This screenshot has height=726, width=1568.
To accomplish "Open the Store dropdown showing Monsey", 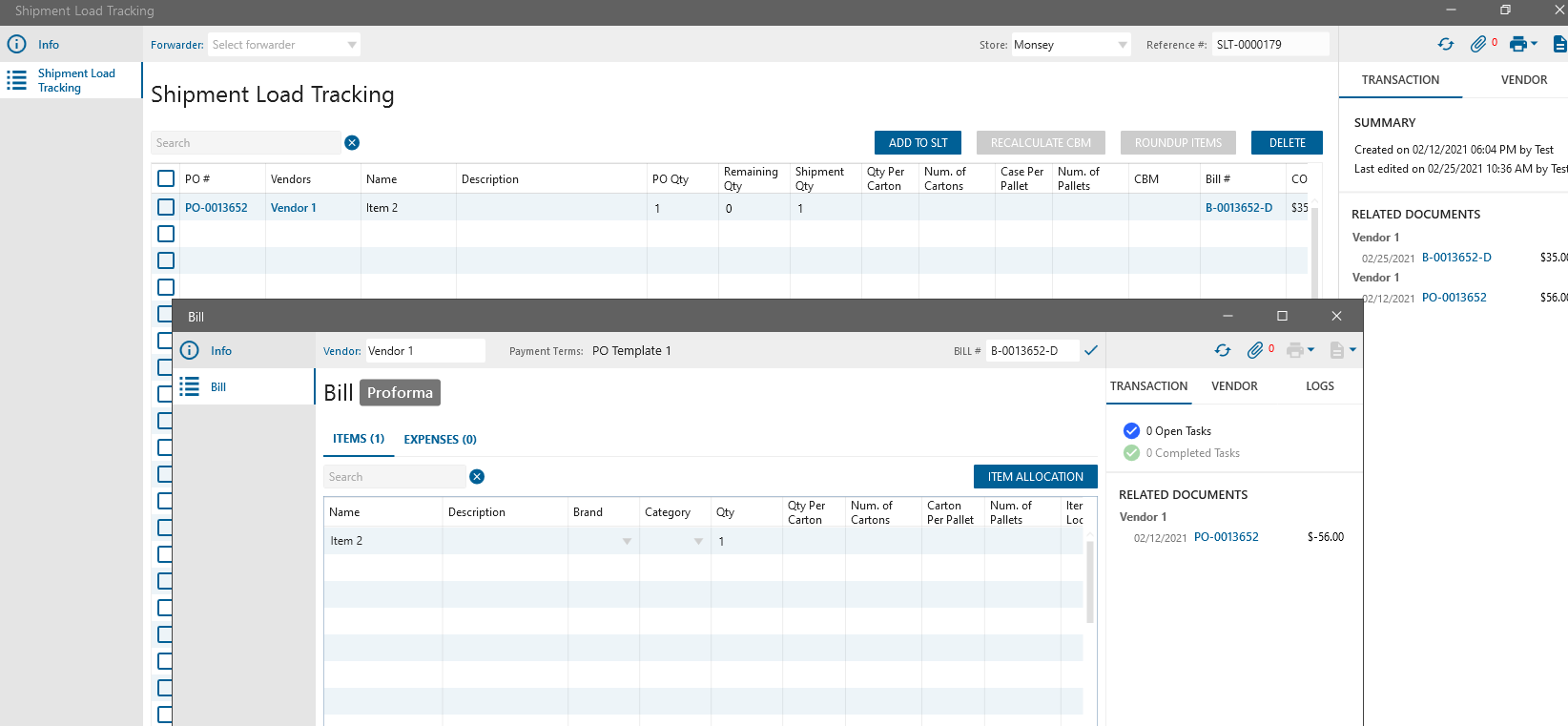I will tap(1122, 45).
